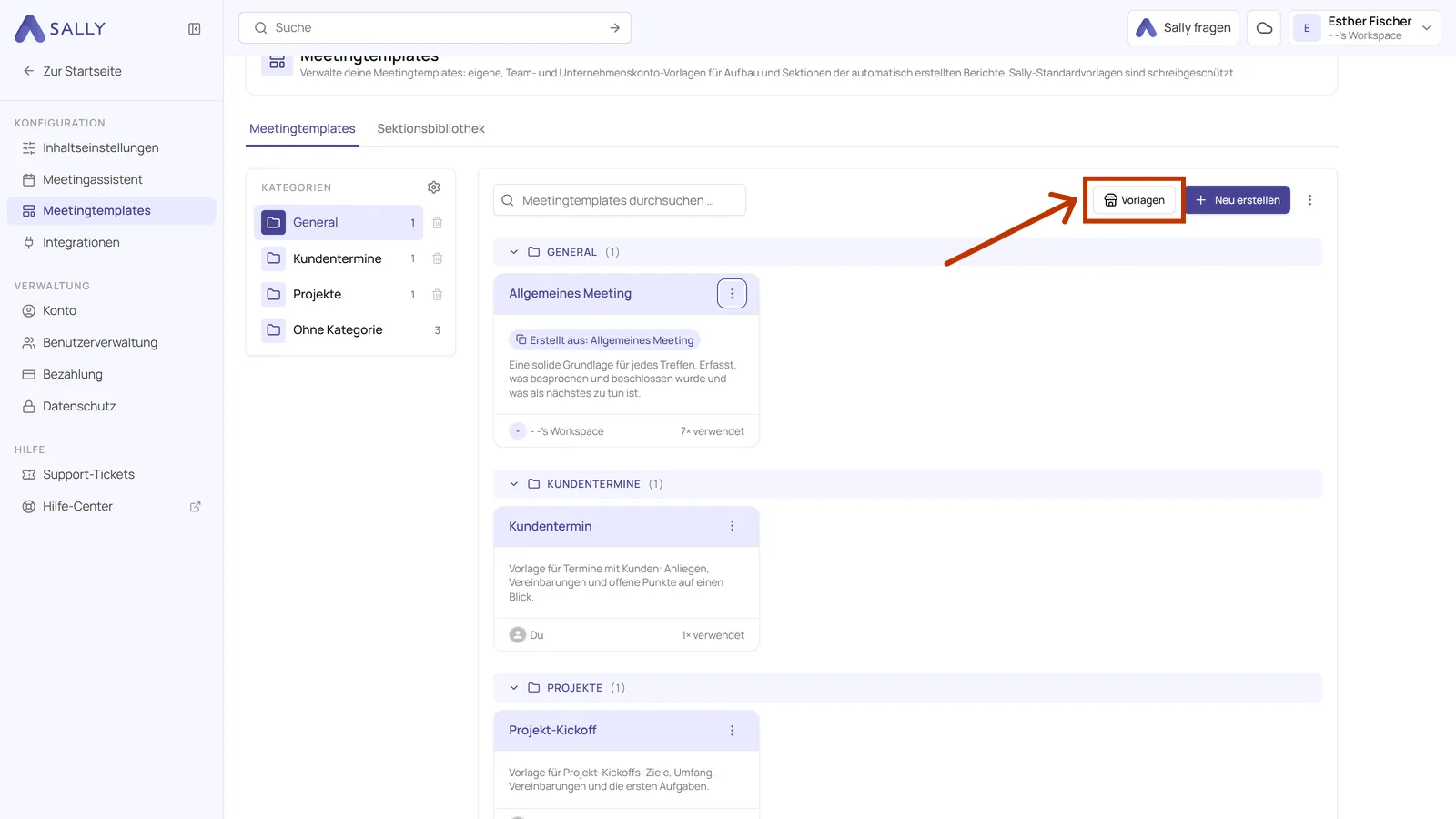Click the Bezahlung card icon
The width and height of the screenshot is (1456, 819).
point(29,375)
